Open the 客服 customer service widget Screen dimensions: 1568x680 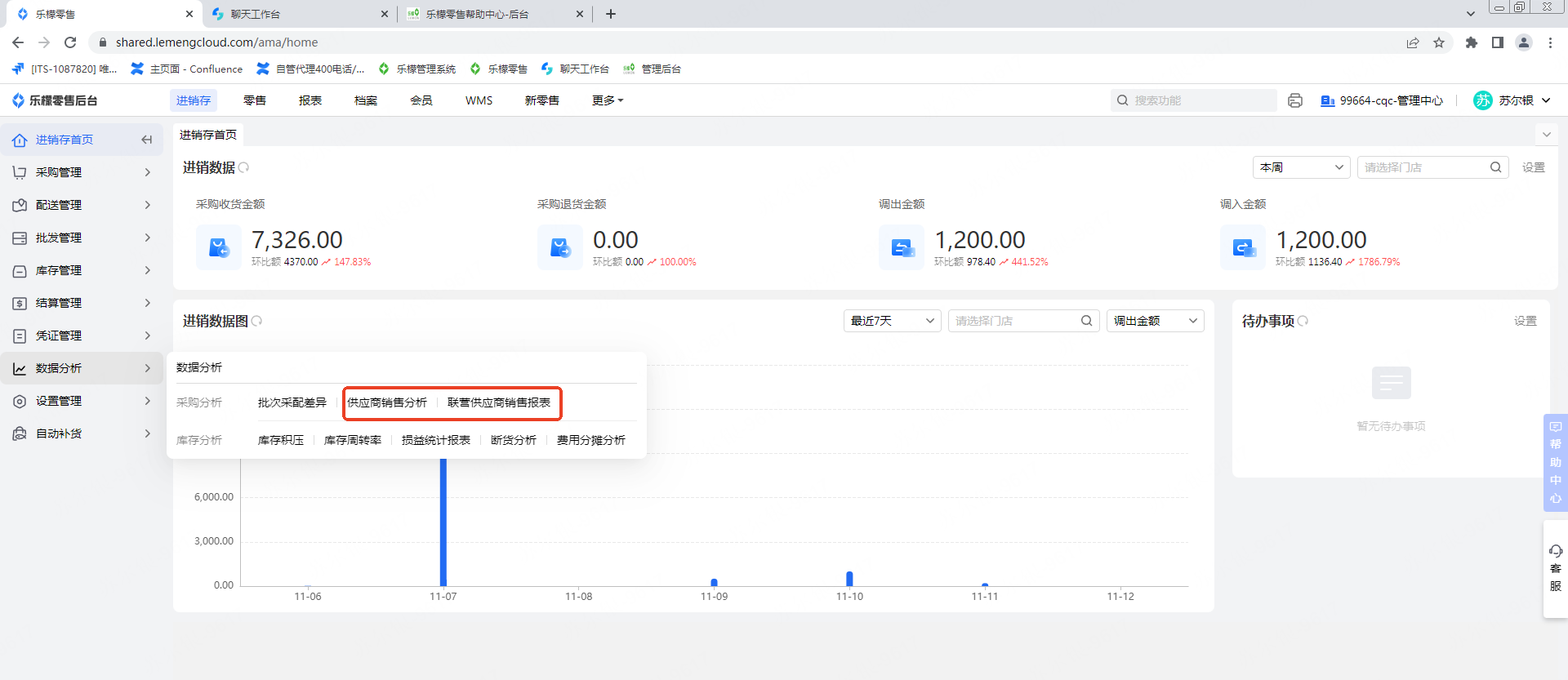pos(1555,568)
